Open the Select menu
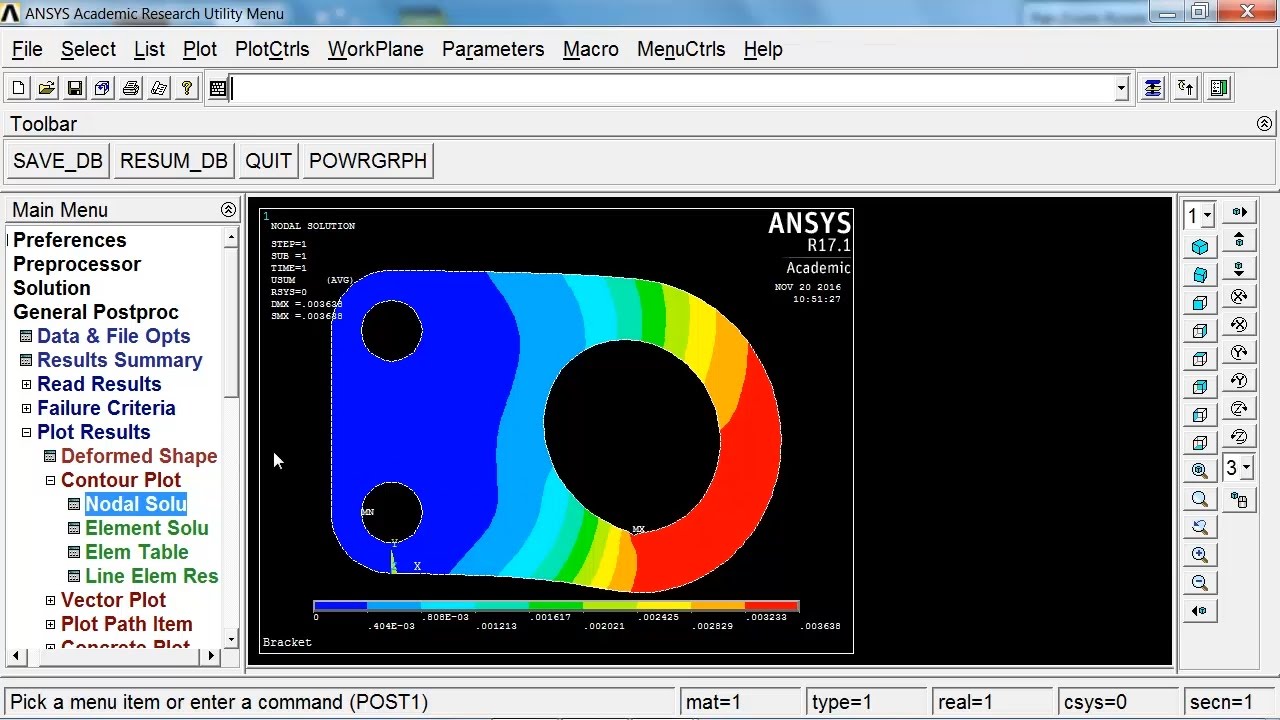1280x720 pixels. (88, 49)
